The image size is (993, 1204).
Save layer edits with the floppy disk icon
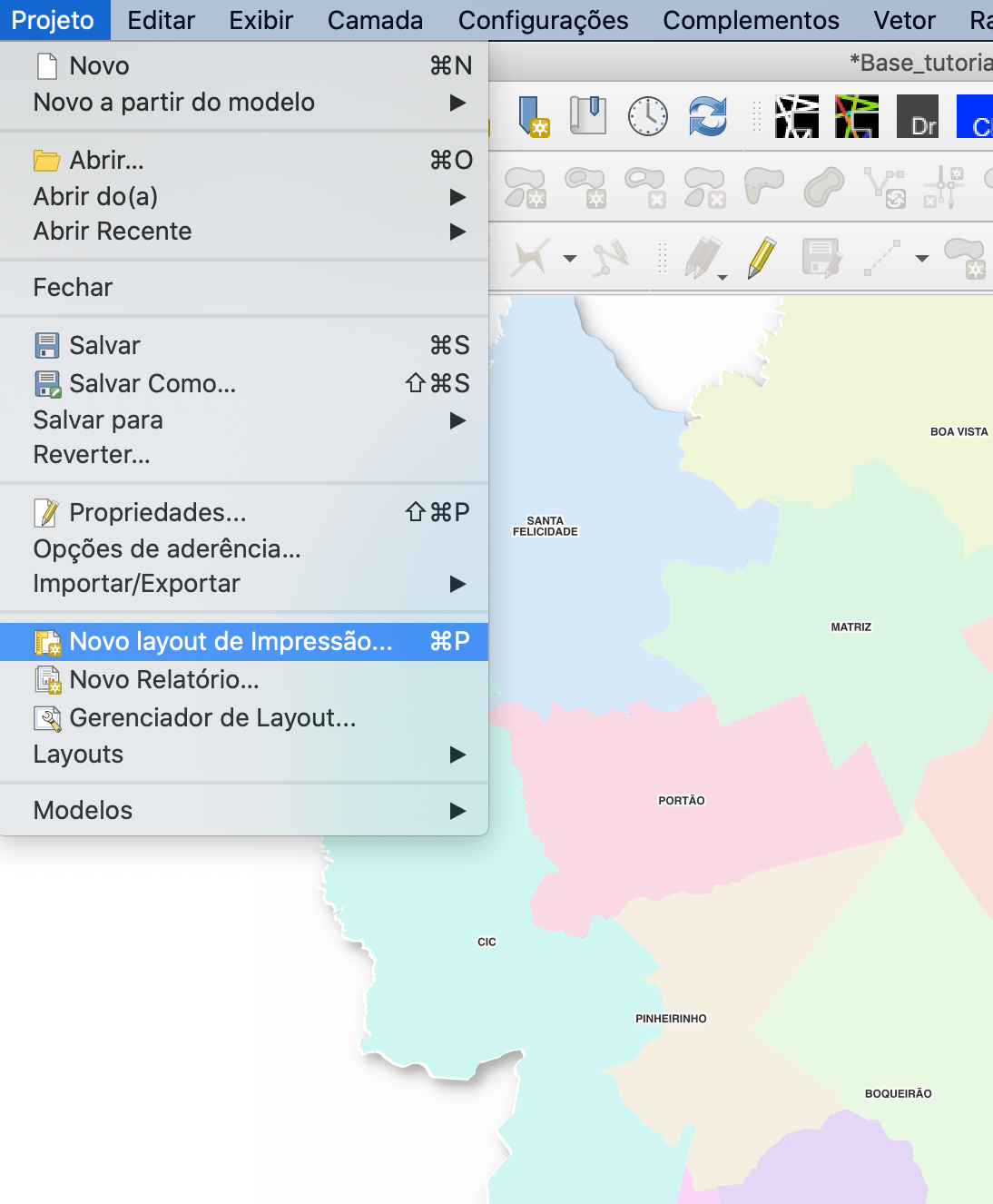821,257
